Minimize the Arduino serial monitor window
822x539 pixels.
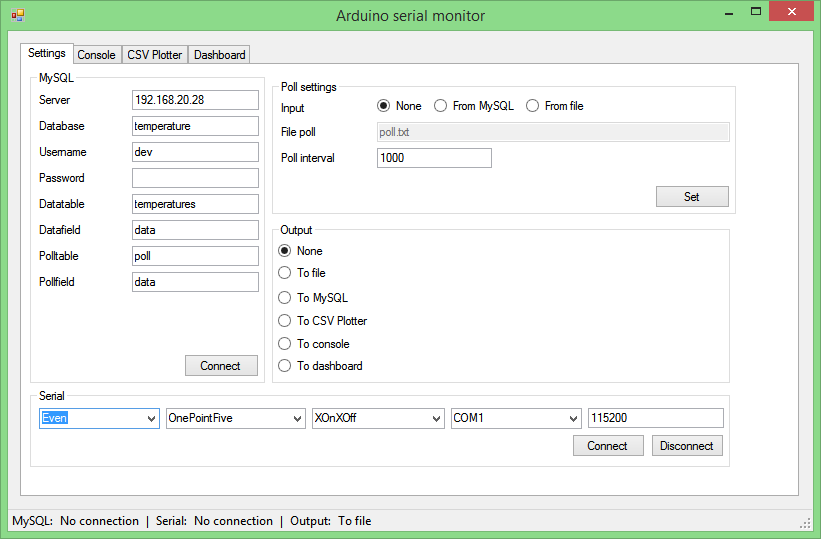tap(729, 13)
